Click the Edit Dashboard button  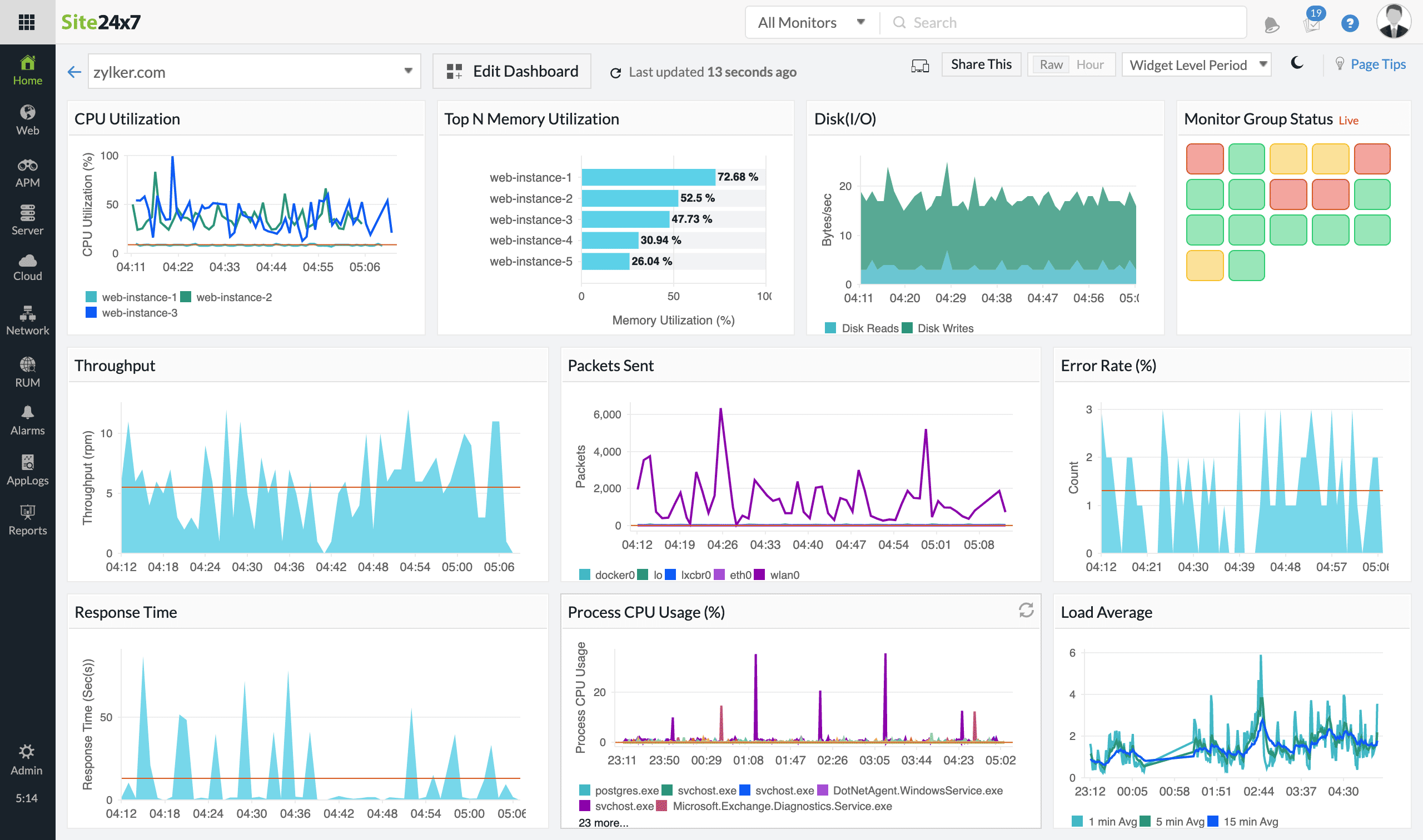point(511,71)
